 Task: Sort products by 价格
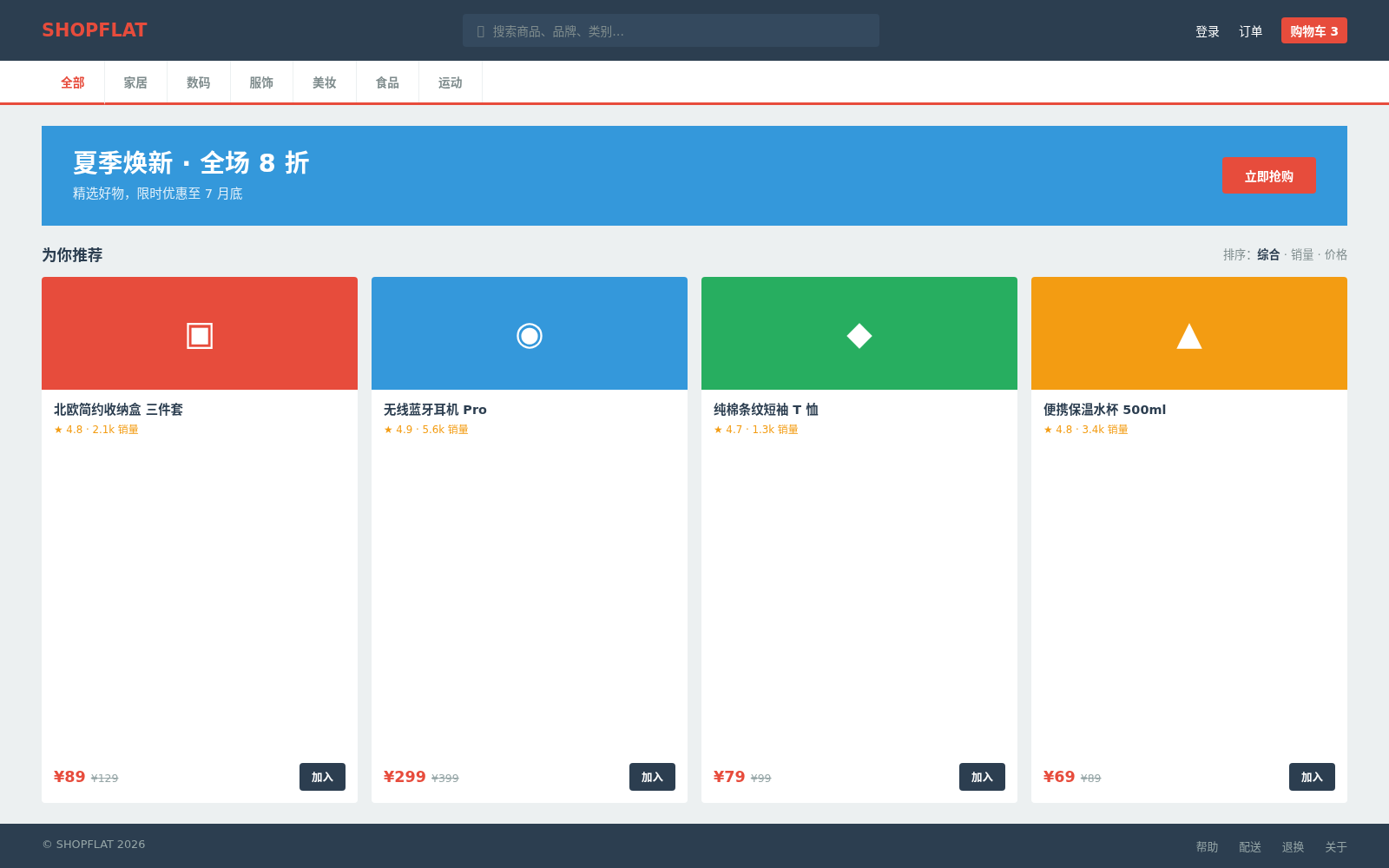click(x=1336, y=254)
